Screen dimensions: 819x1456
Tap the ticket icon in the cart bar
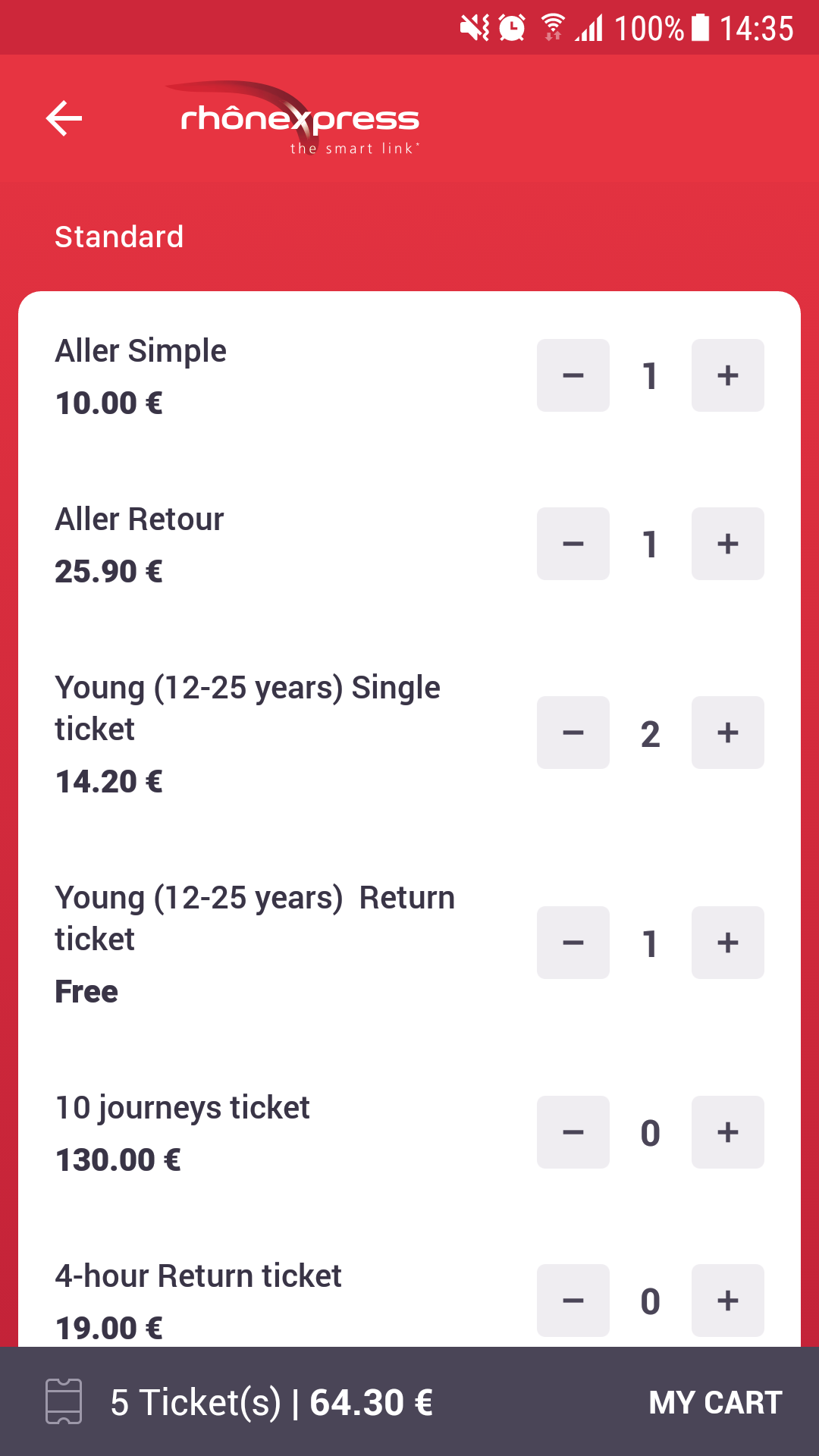(64, 1401)
